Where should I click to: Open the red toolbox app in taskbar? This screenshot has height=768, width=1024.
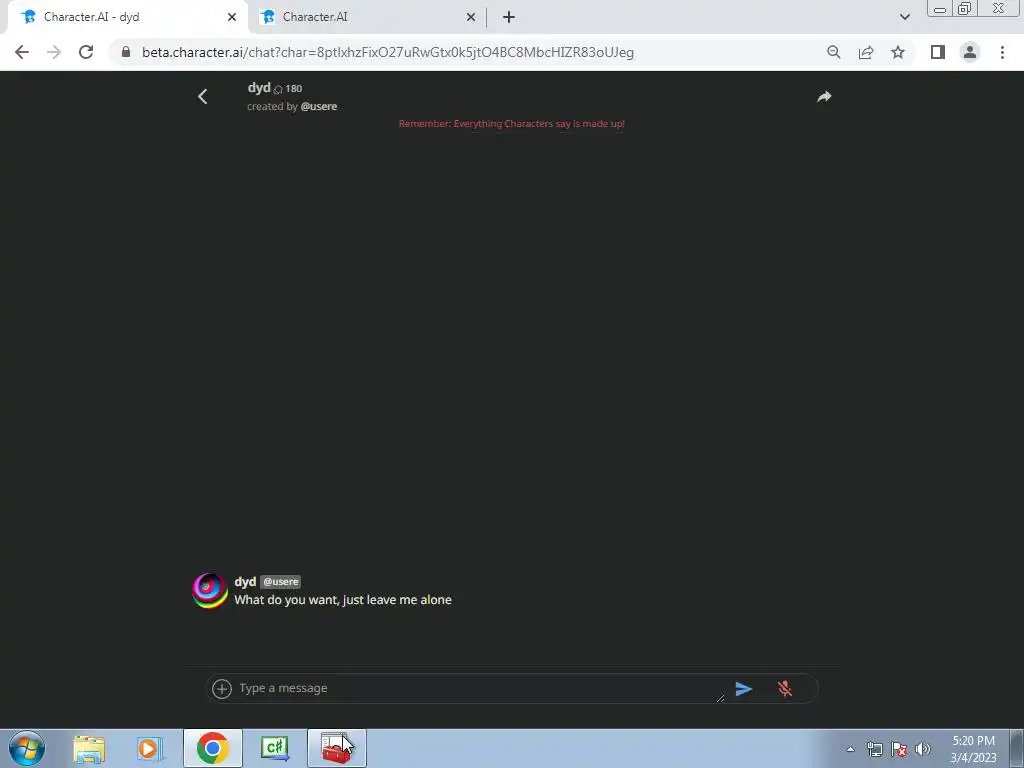tap(336, 748)
